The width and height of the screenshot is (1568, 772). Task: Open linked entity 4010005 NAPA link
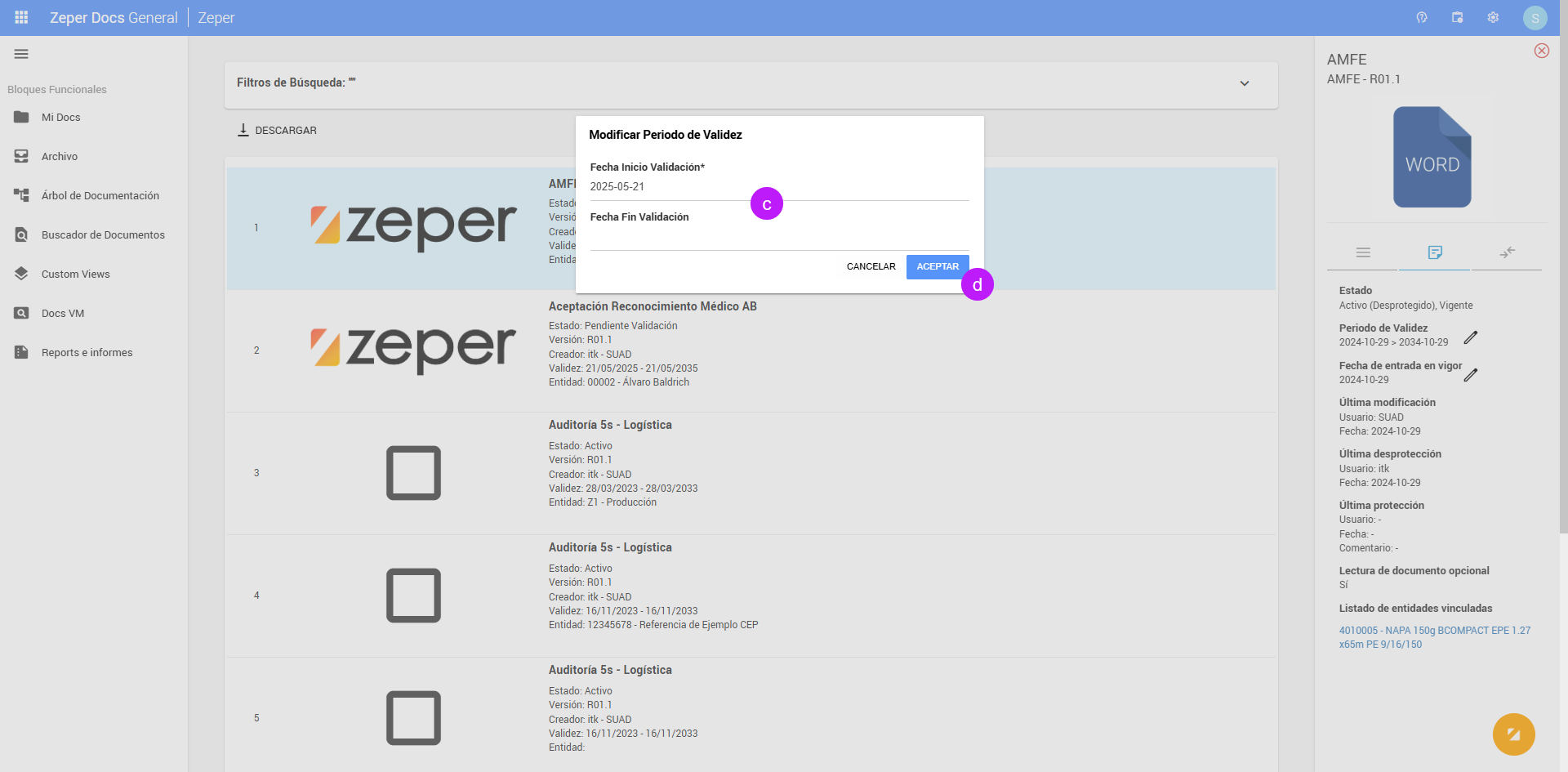click(x=1434, y=637)
